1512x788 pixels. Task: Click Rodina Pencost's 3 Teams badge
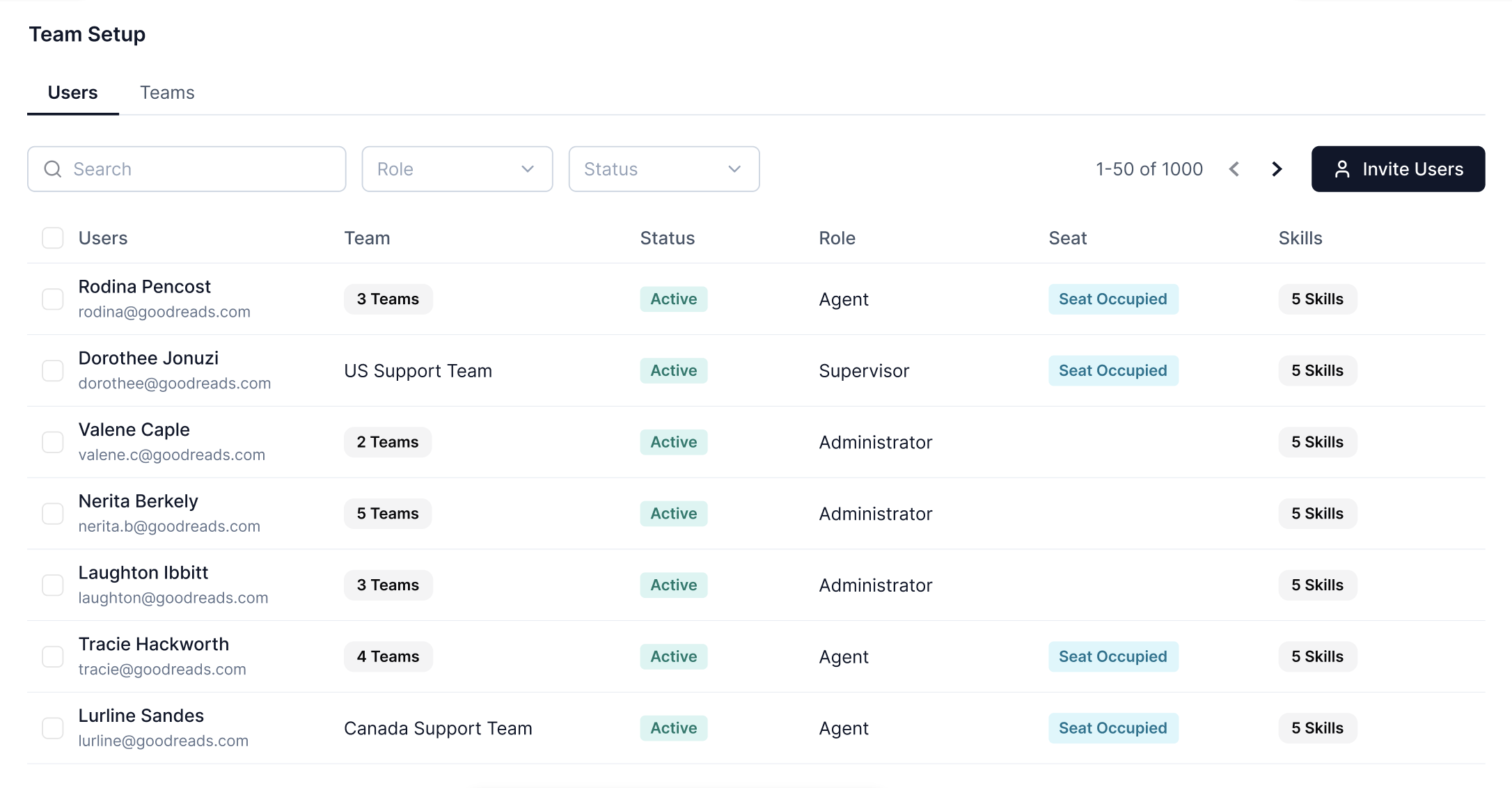click(388, 299)
